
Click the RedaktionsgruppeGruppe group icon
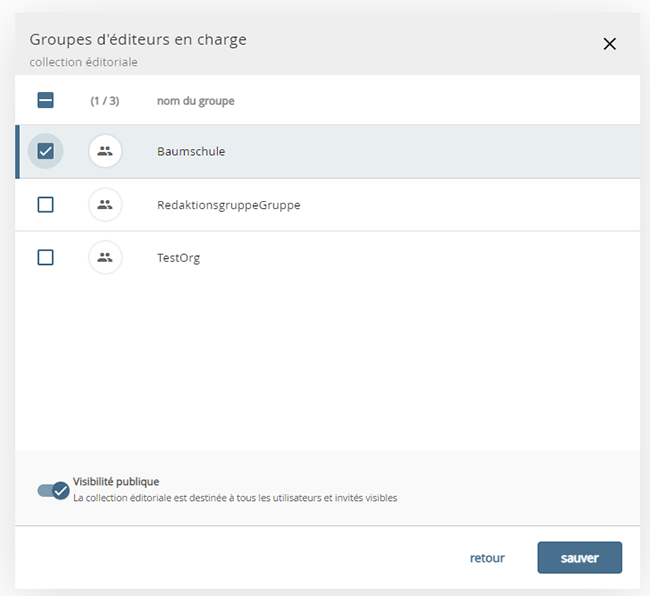(105, 205)
